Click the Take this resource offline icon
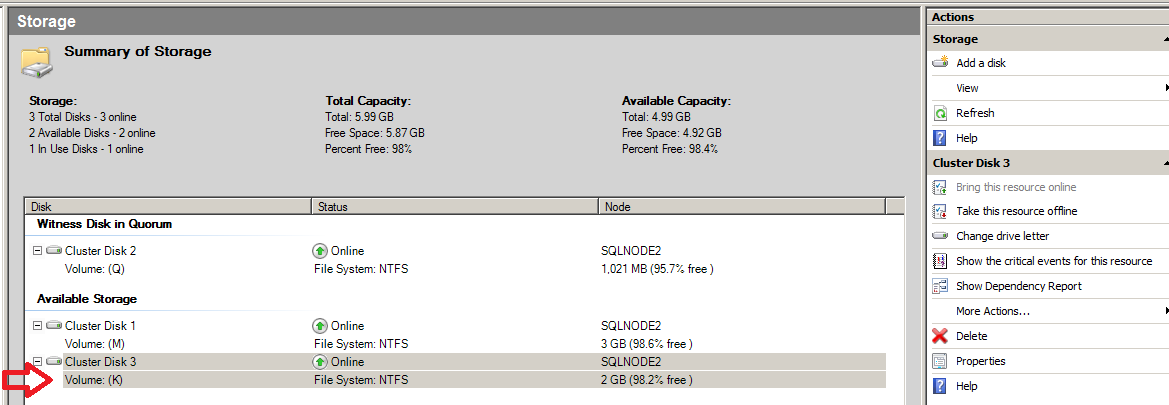1169x405 pixels. click(x=940, y=211)
